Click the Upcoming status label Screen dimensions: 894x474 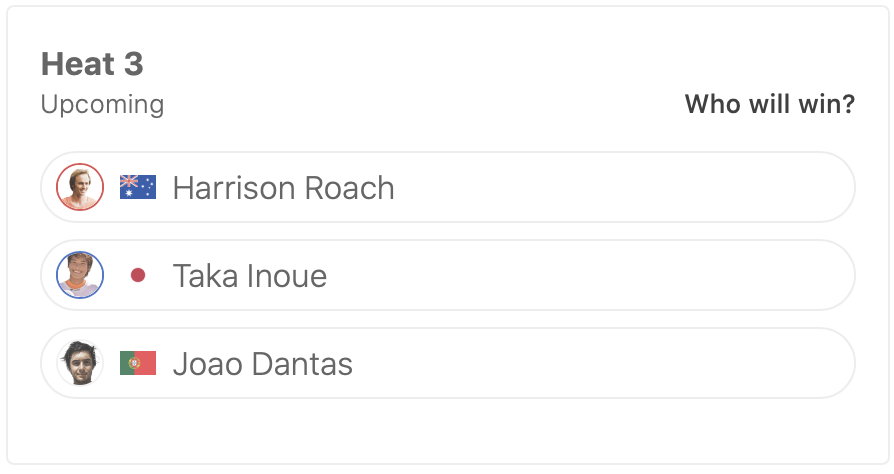[x=102, y=104]
